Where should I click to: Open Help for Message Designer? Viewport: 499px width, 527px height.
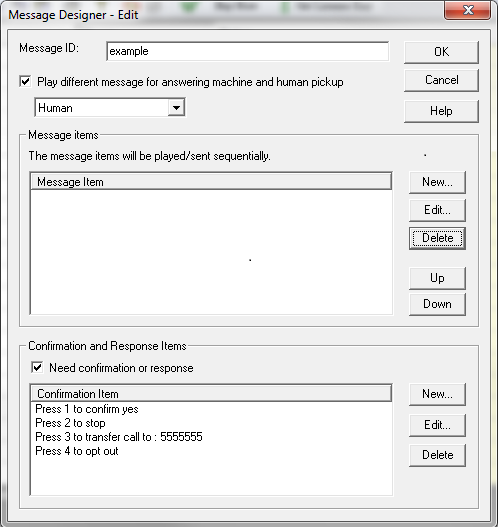(441, 111)
